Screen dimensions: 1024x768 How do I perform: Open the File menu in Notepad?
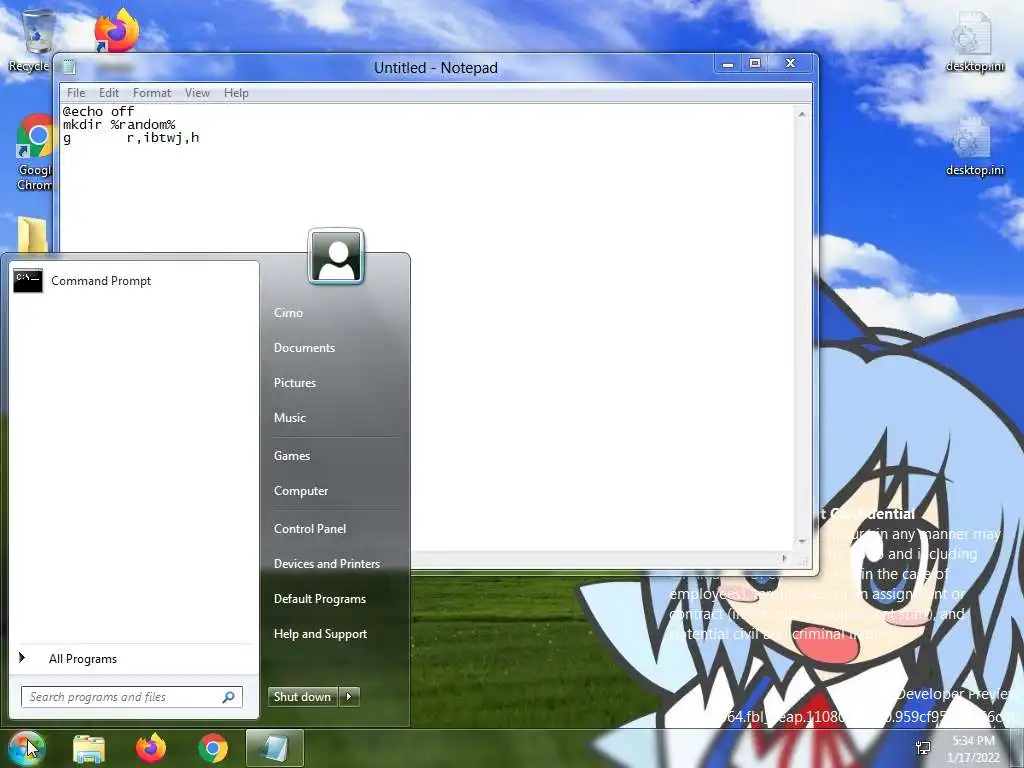76,93
